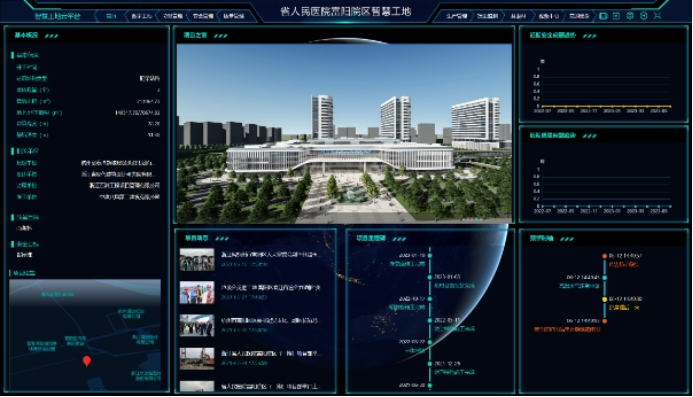This screenshot has width=693, height=397.
Task: Click the hospital campus rendering image
Action: [344, 133]
